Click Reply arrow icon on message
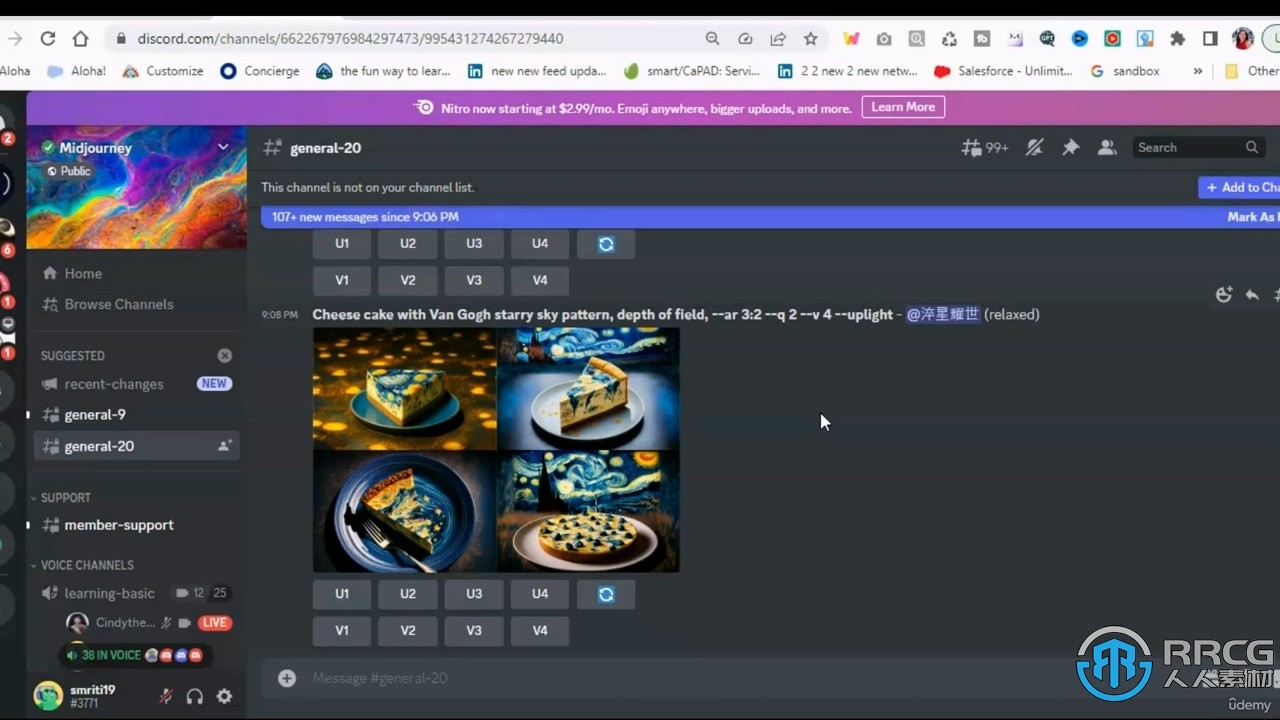The image size is (1280, 720). click(1252, 295)
